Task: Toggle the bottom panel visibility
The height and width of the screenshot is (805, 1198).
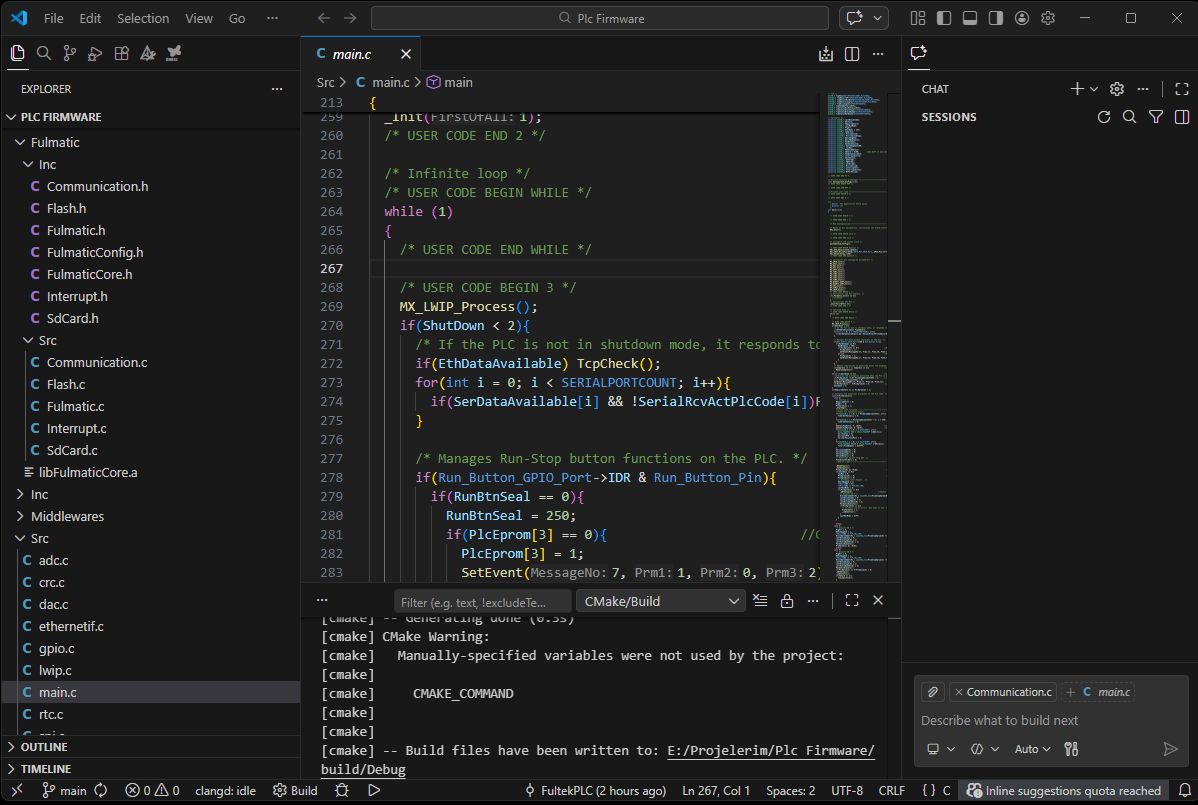Action: point(969,18)
